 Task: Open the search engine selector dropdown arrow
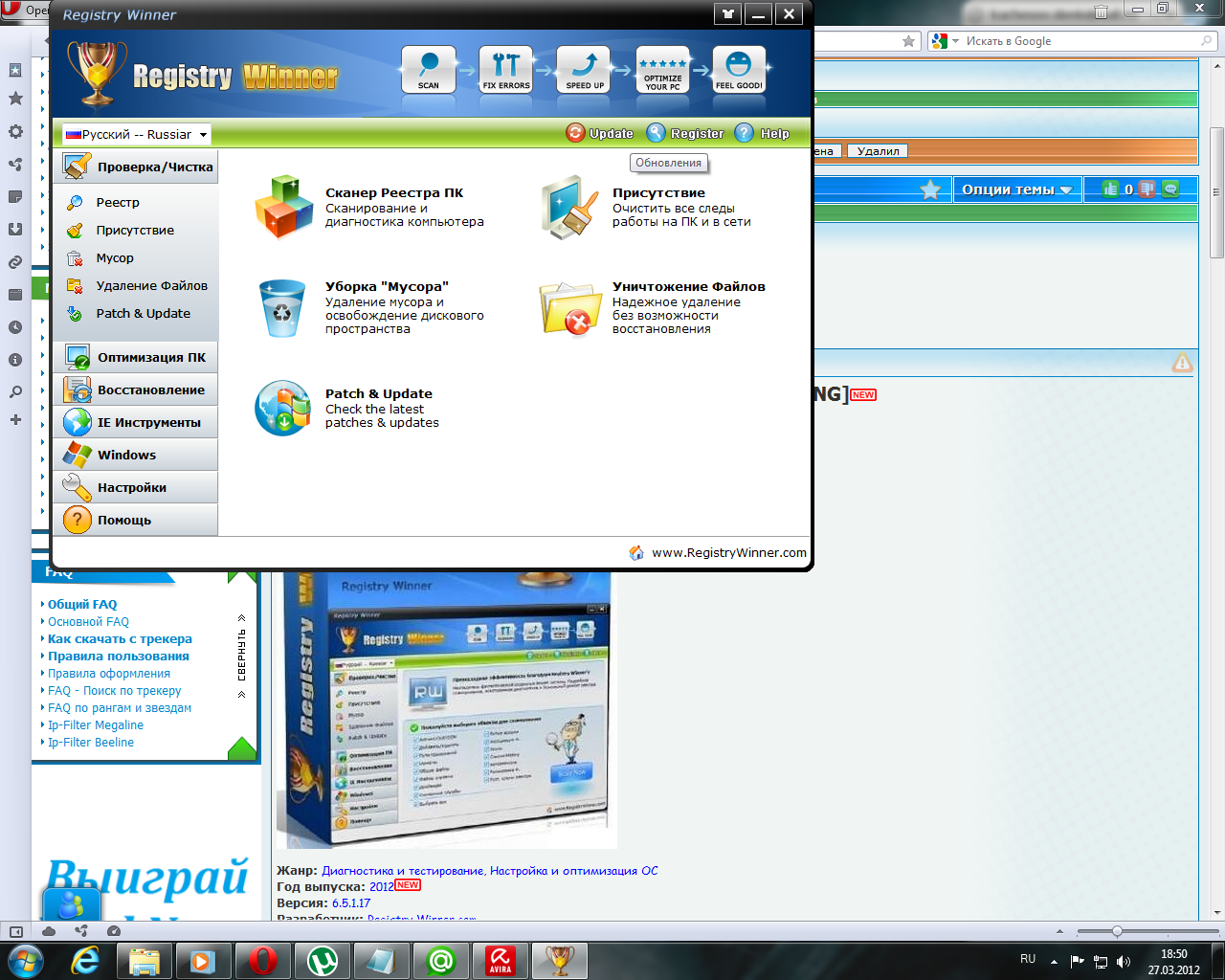pyautogui.click(x=955, y=41)
